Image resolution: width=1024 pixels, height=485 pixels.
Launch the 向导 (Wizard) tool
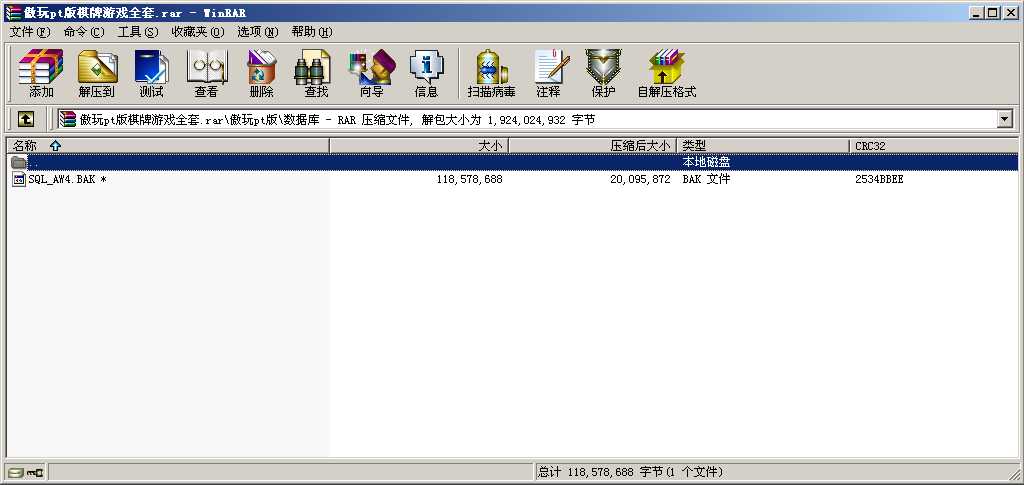point(372,73)
